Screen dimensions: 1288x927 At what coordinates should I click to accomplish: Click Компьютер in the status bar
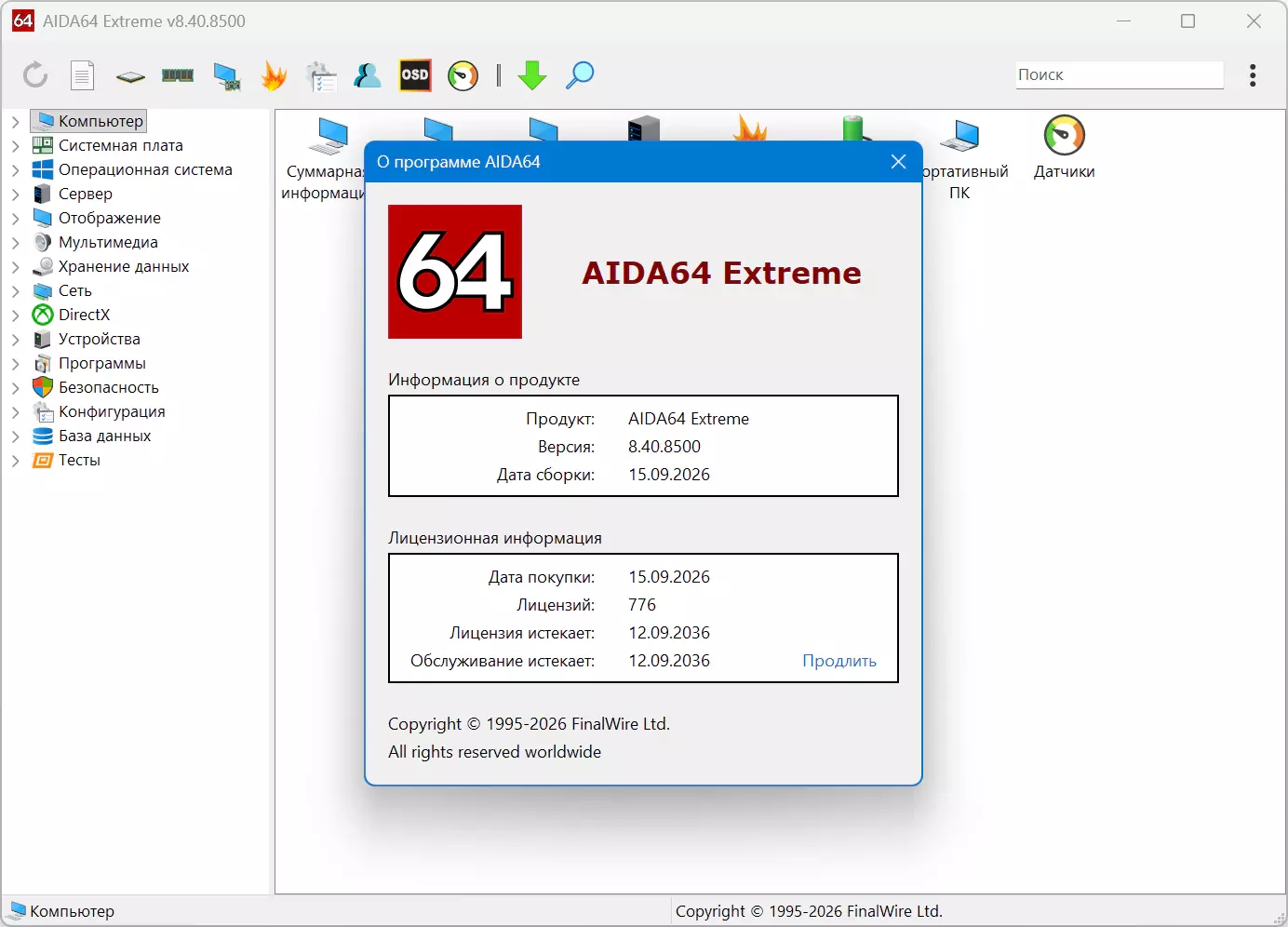pyautogui.click(x=62, y=911)
